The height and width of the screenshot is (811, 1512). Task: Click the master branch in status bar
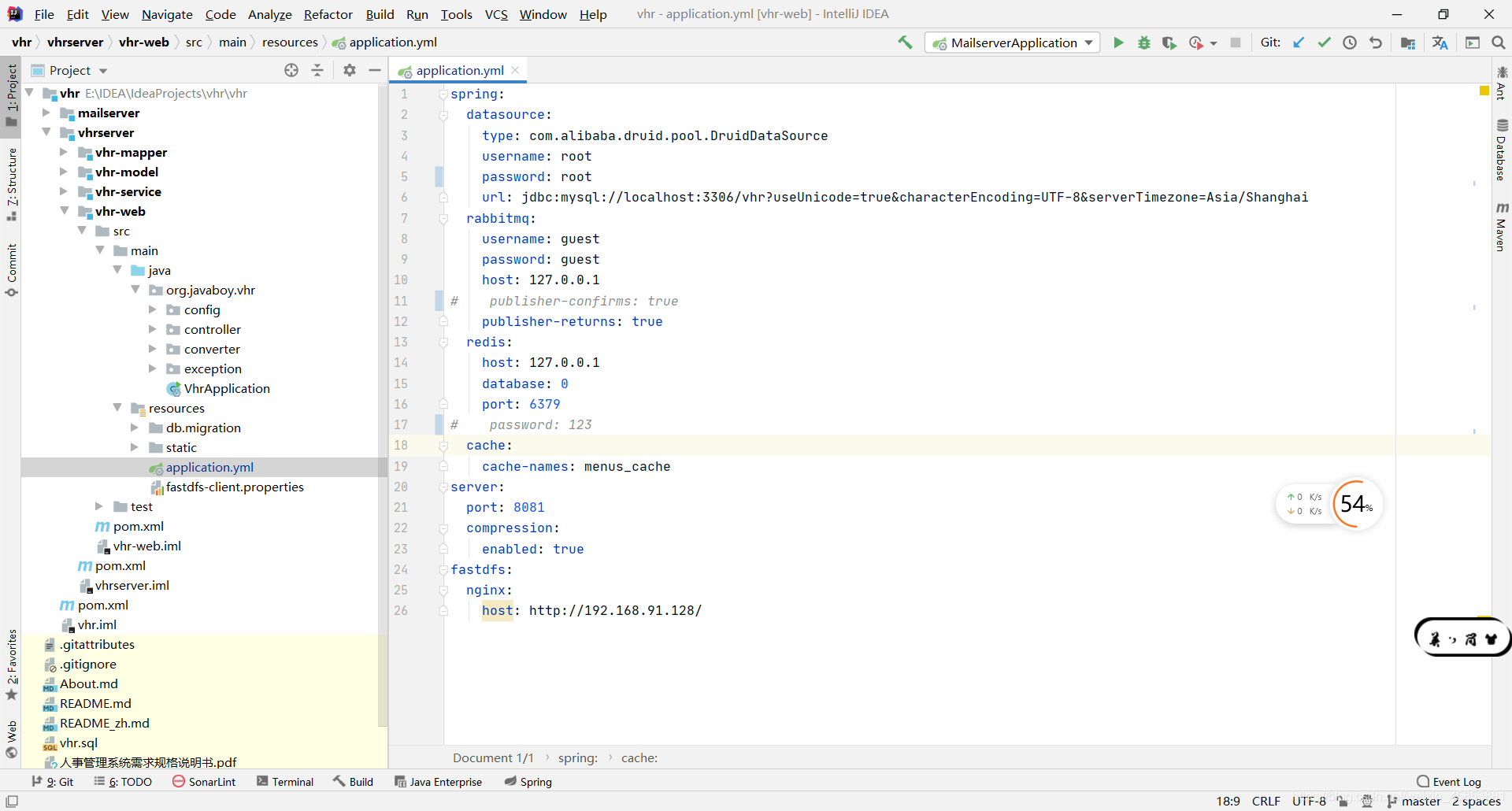[x=1414, y=801]
